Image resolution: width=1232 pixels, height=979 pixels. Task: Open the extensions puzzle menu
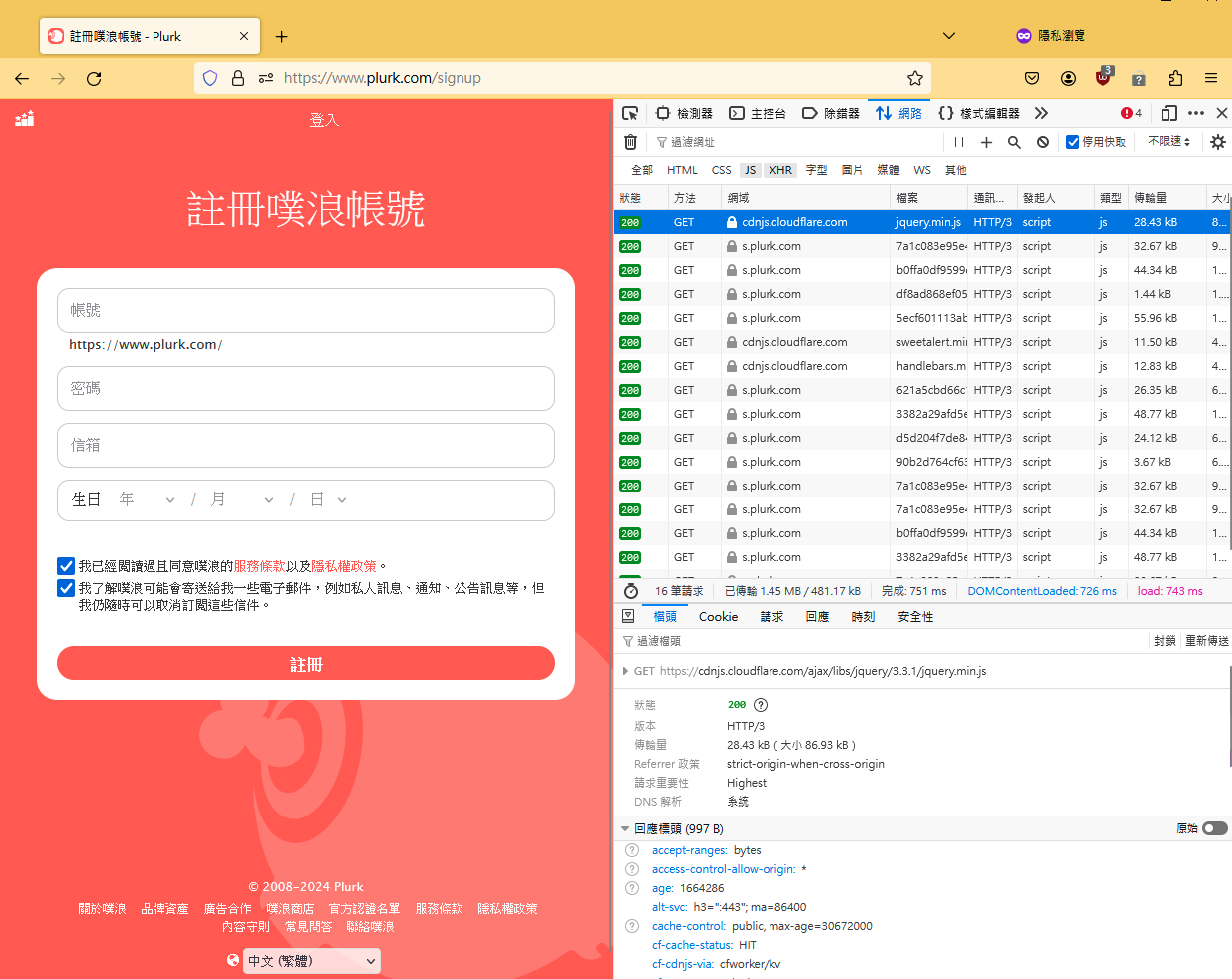point(1175,78)
